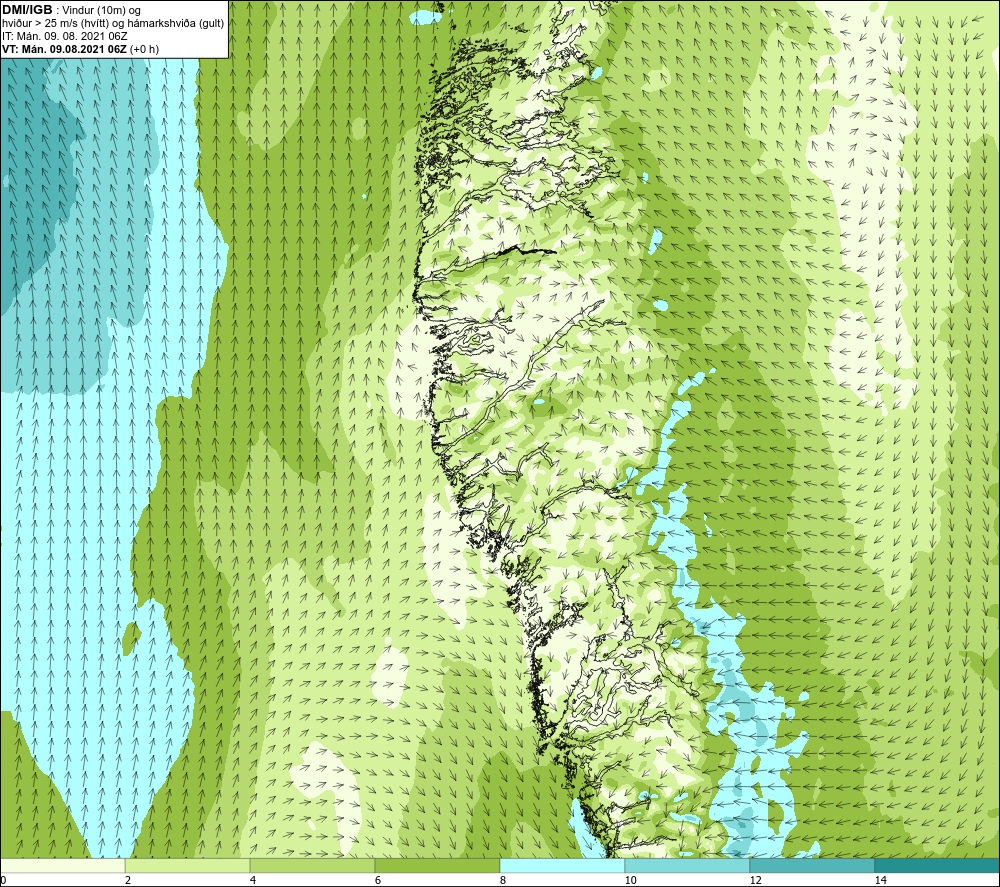
Task: Click the light green 2–4 m/s legend swatch
Action: (x=188, y=865)
